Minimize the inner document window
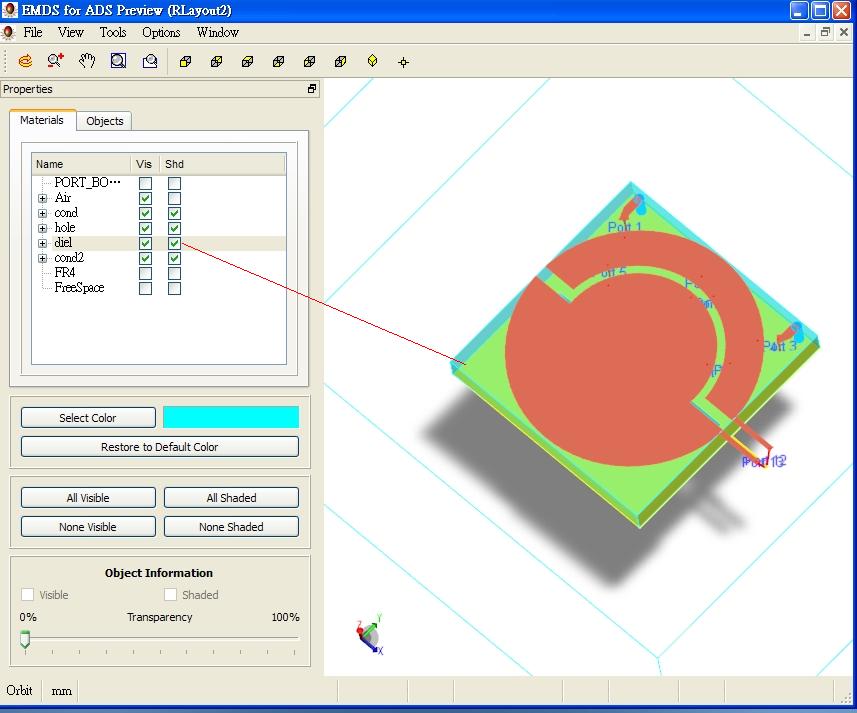857x713 pixels. tap(807, 33)
